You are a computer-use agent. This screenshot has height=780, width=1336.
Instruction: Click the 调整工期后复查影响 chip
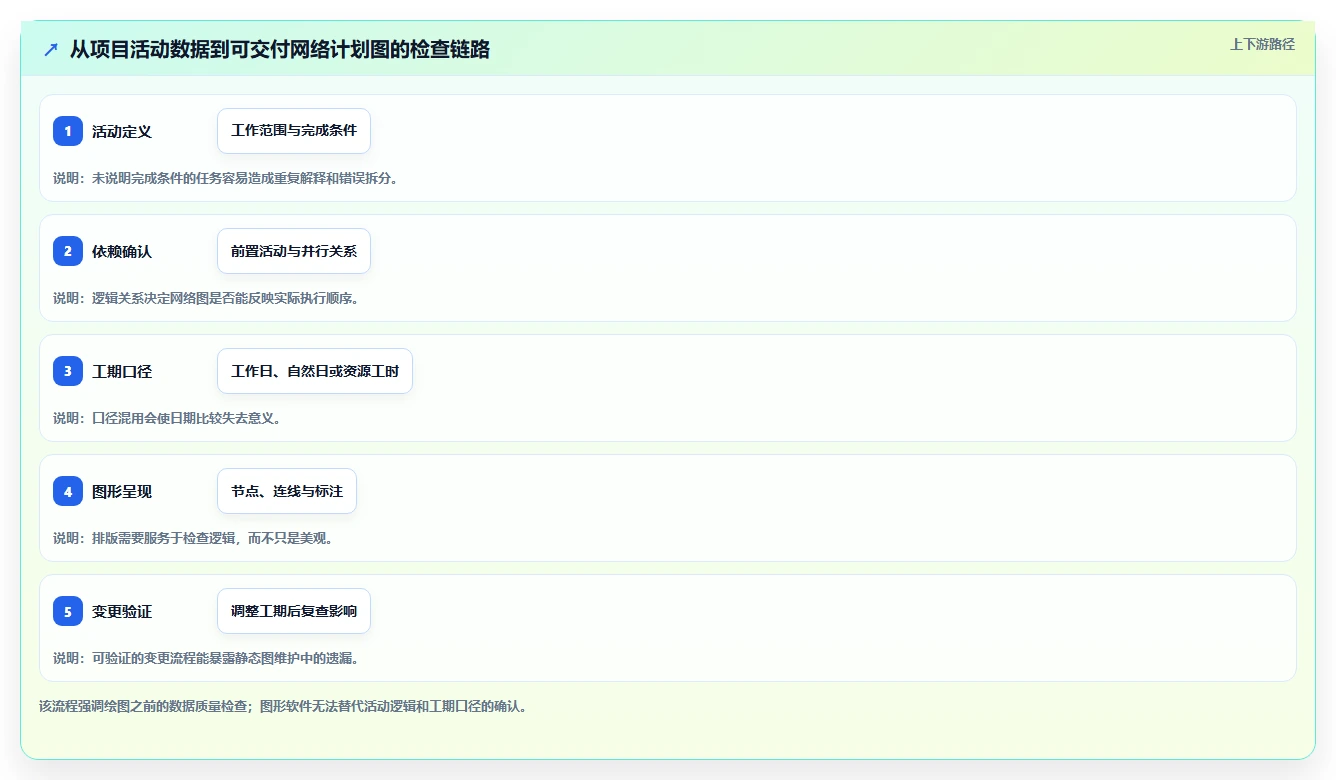[294, 611]
